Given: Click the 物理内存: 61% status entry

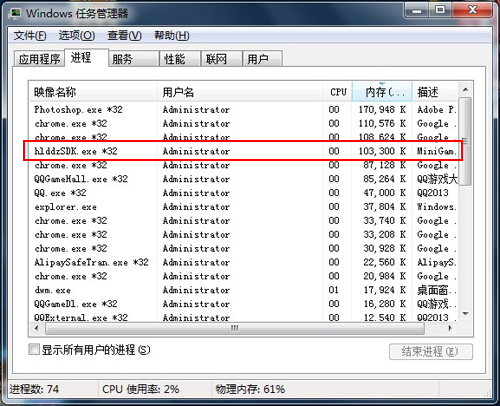Looking at the screenshot, I should coord(250,389).
